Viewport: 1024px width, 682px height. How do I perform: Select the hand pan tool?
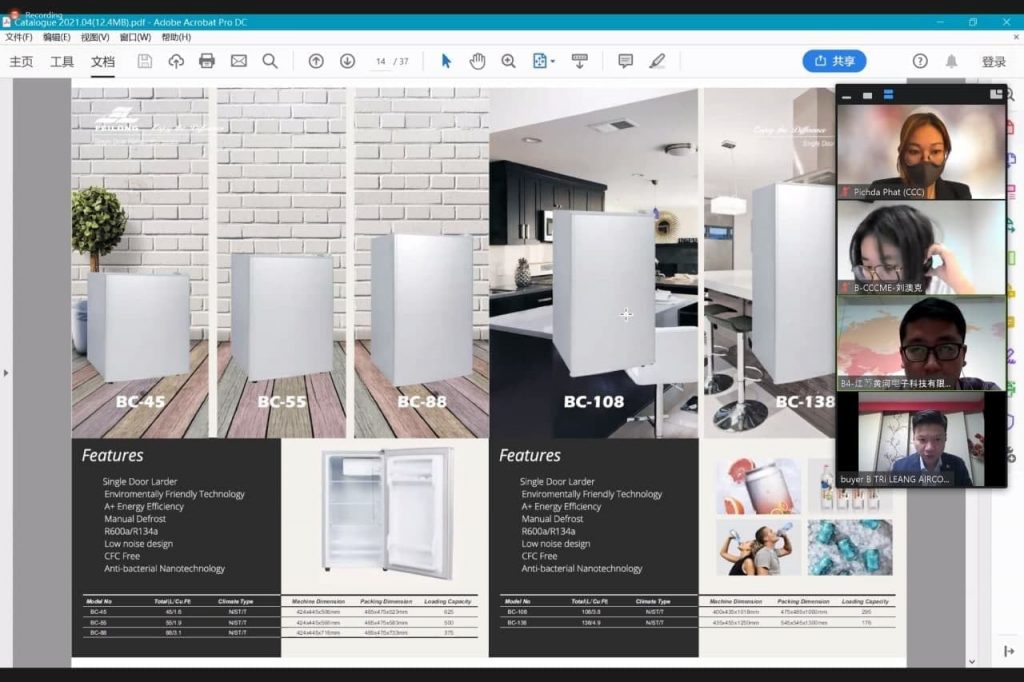pyautogui.click(x=477, y=61)
